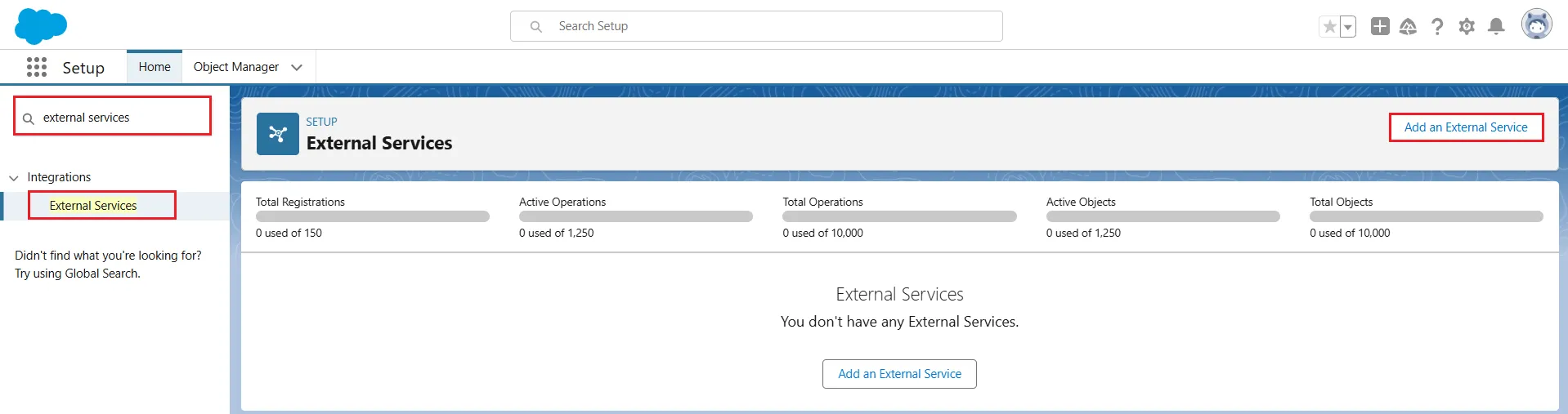1568x414 pixels.
Task: Open the user profile avatar
Action: [1536, 24]
